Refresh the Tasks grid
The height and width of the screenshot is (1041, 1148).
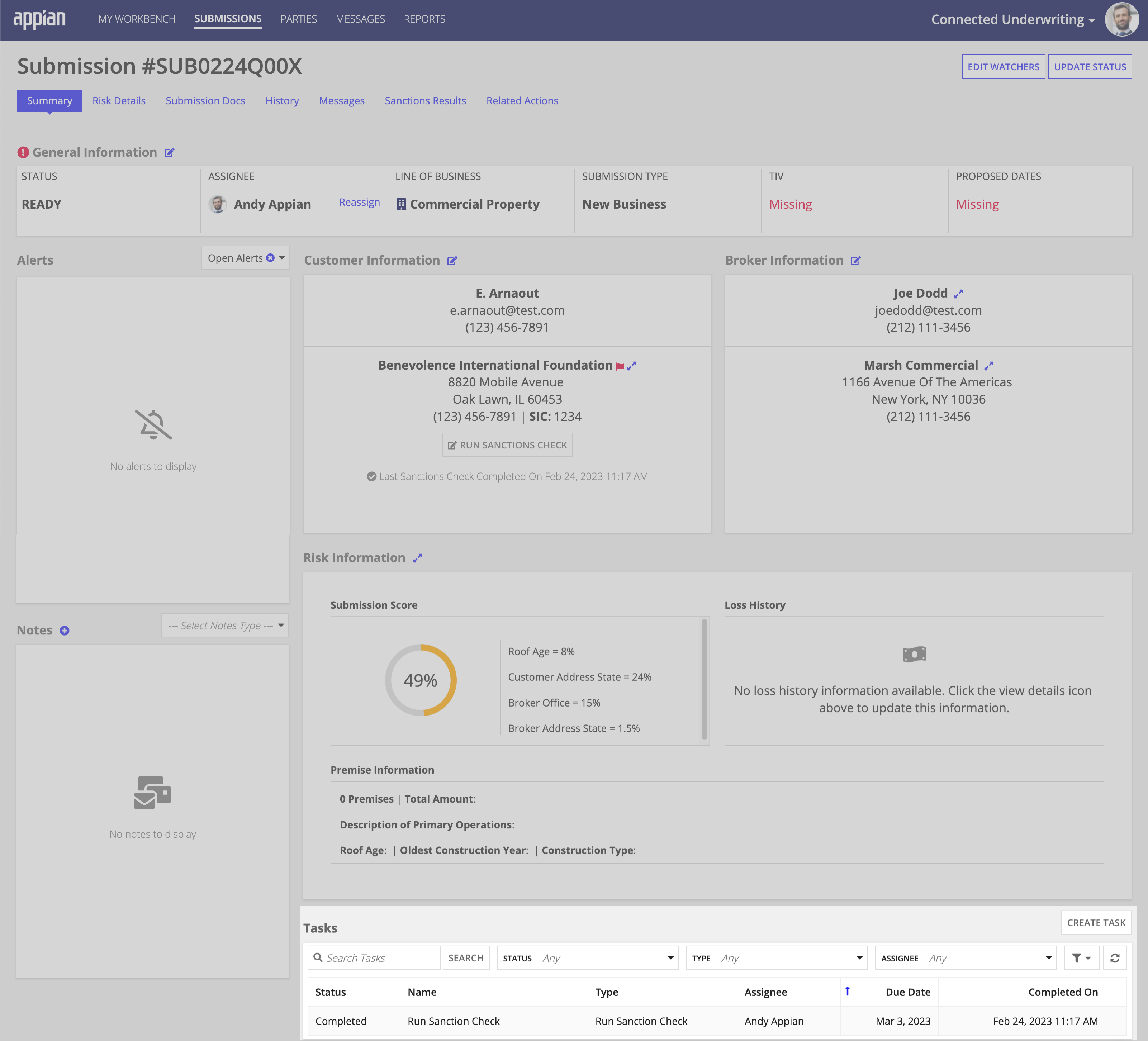tap(1114, 958)
